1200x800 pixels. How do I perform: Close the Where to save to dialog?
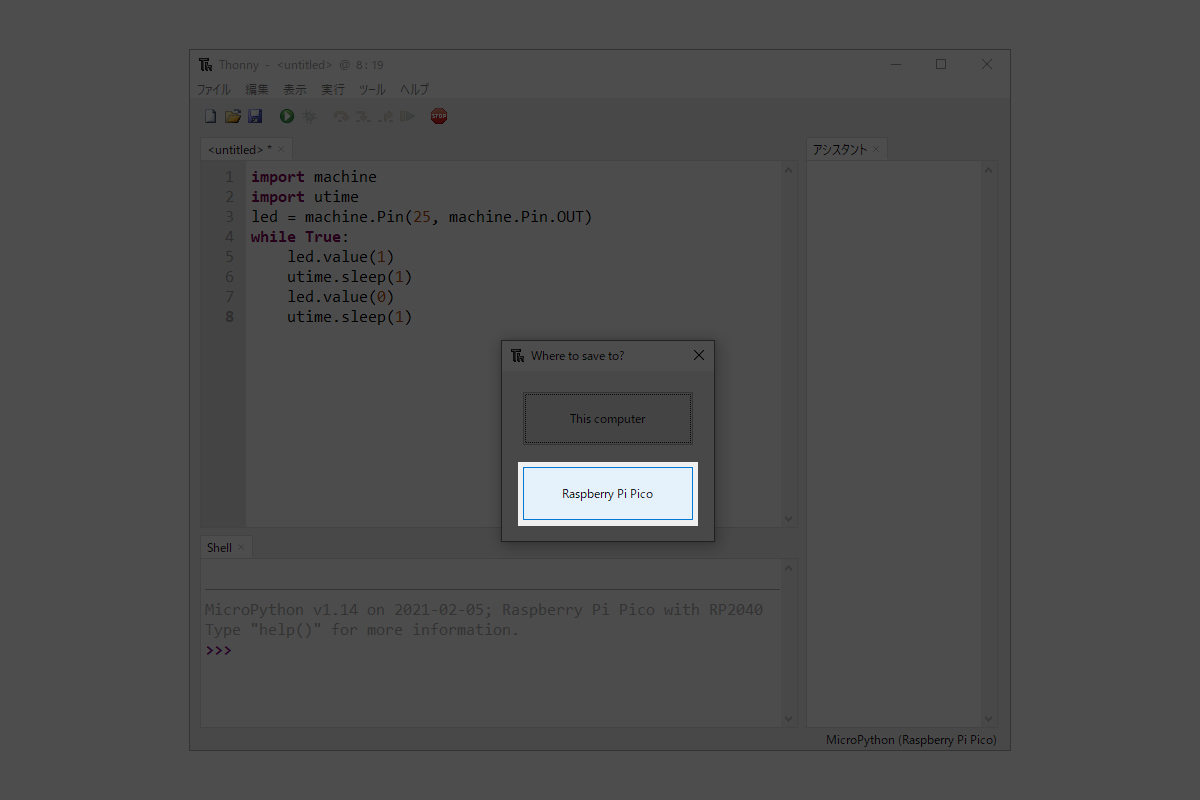(699, 356)
